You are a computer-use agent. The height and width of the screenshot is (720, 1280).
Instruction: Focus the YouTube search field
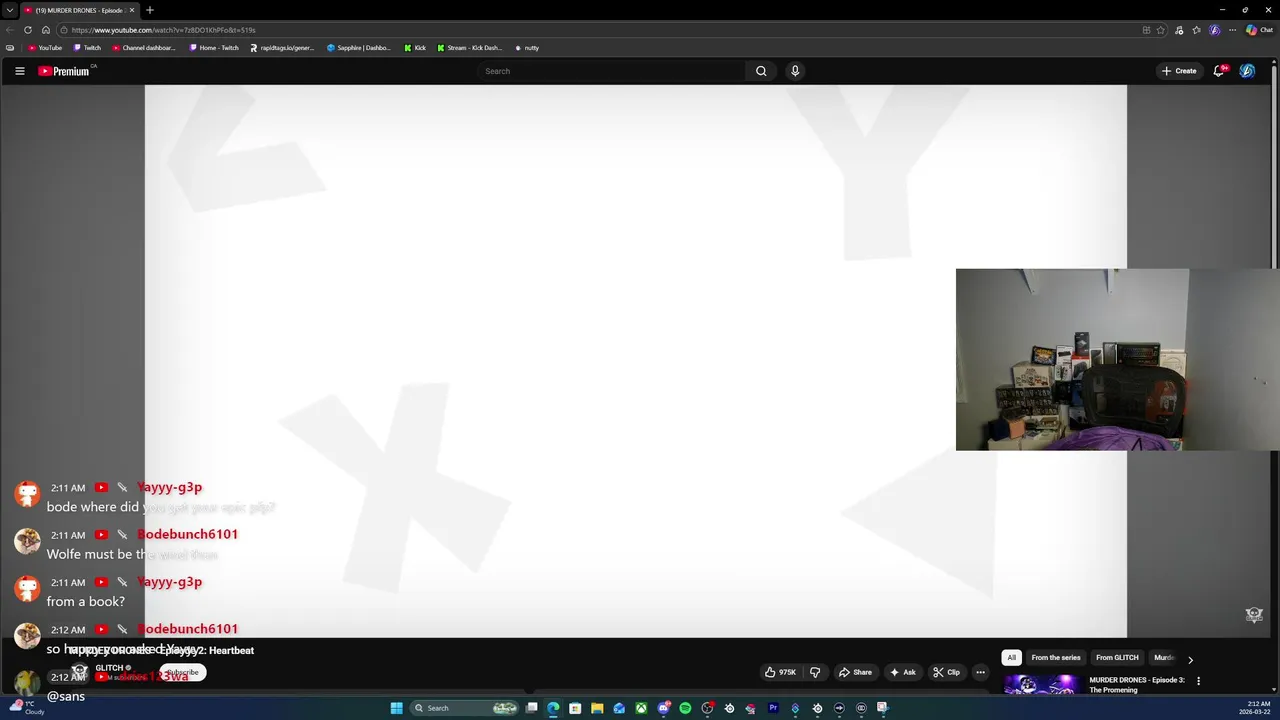coord(610,71)
